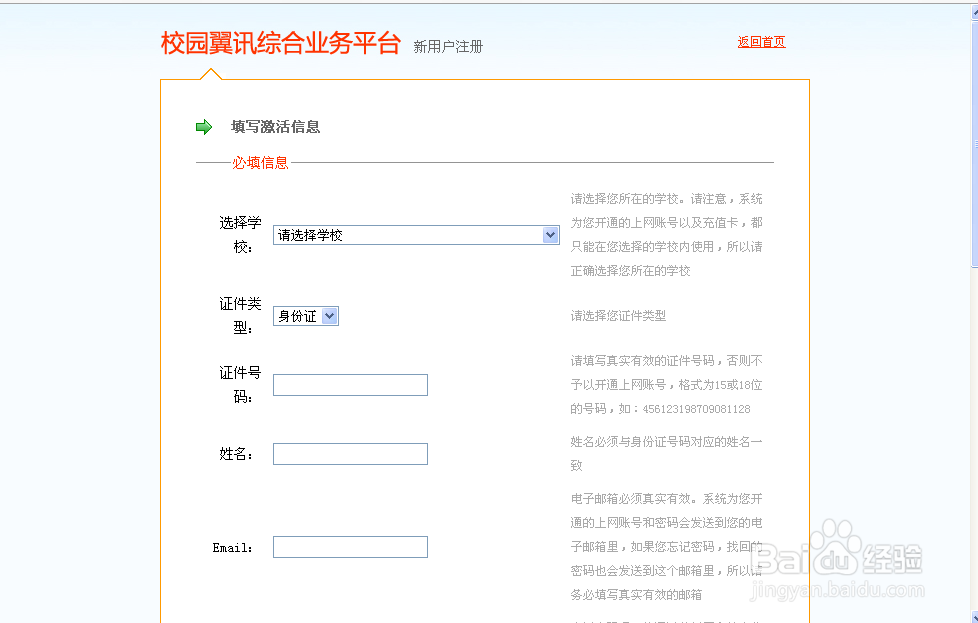Screen dimensions: 978x623
Task: Click the green arrow icon beside 填写激活信息
Action: click(205, 126)
